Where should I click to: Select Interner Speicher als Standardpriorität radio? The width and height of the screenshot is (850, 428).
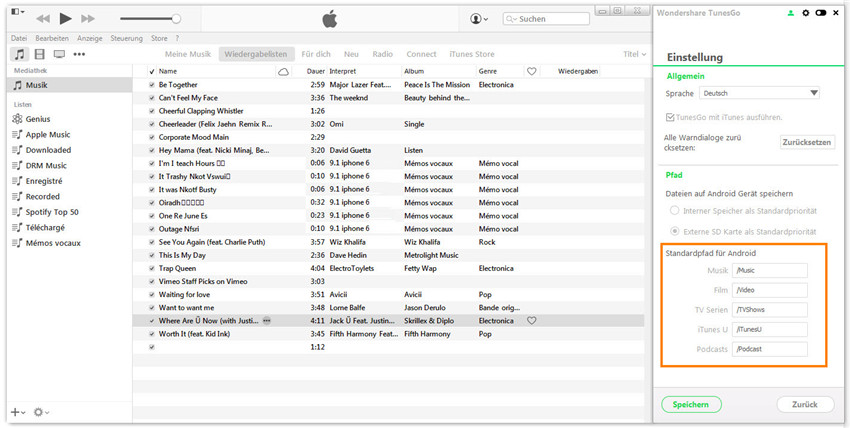(x=674, y=211)
